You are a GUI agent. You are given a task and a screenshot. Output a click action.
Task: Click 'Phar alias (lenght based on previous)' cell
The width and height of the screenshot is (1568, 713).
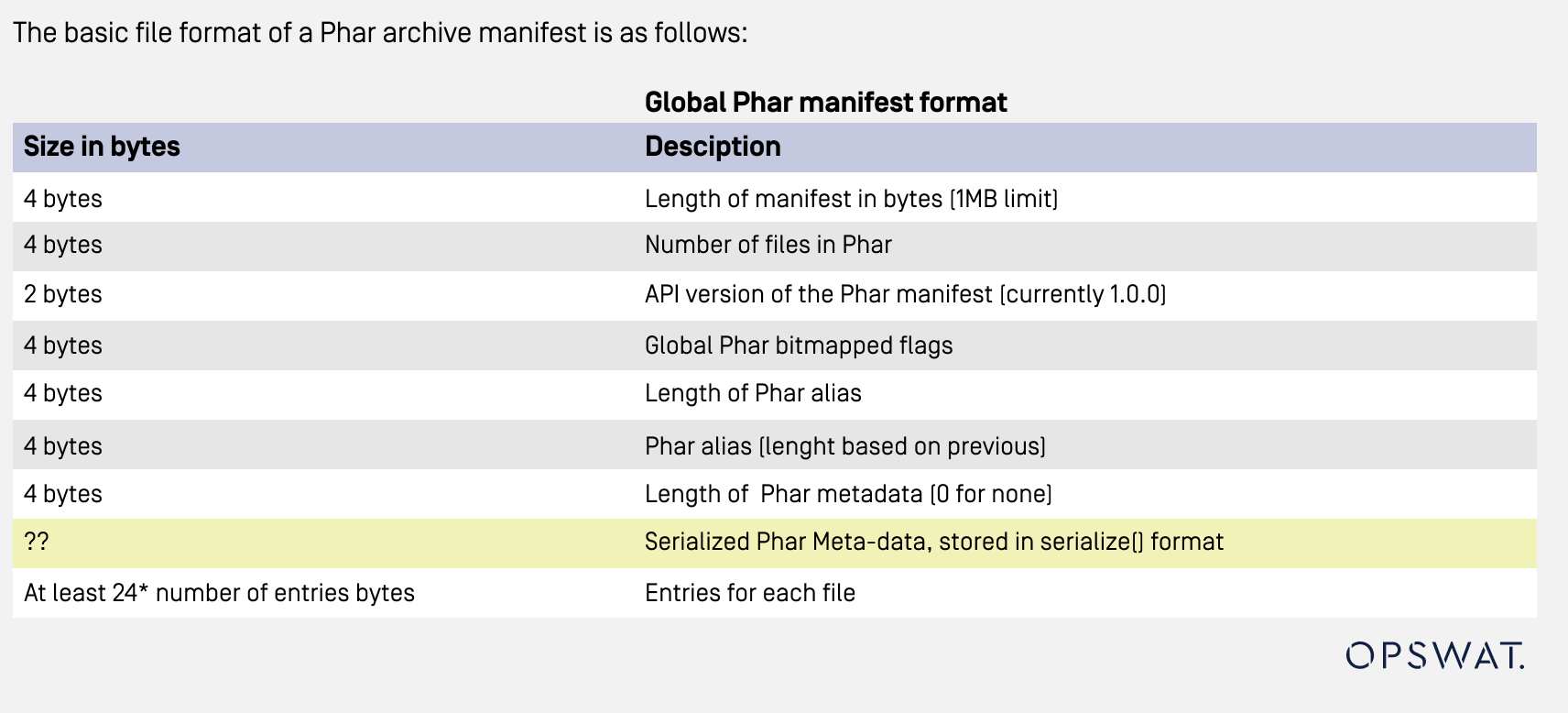(x=844, y=446)
